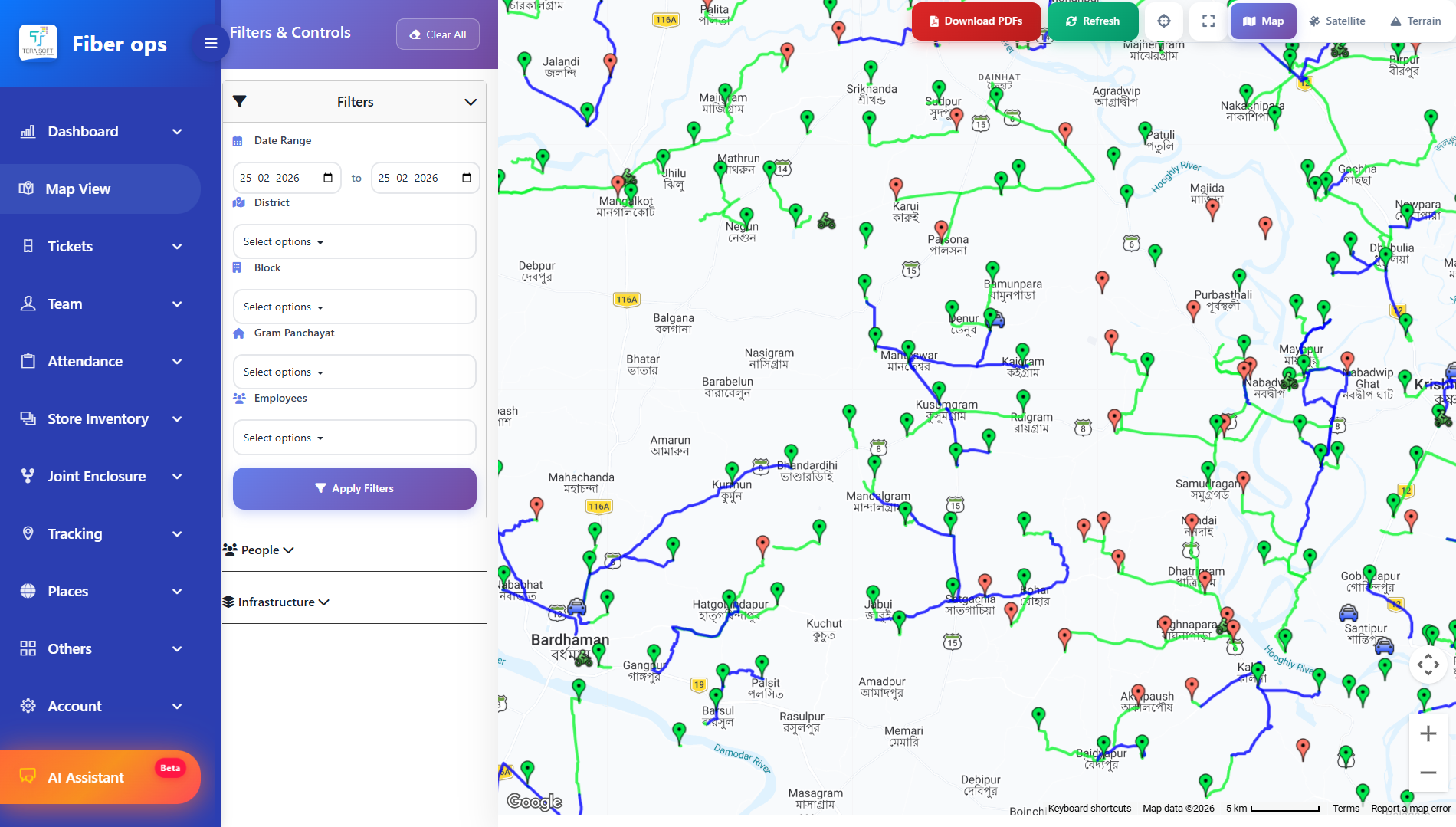Toggle fullscreen map view icon
This screenshot has width=1456, height=827.
pyautogui.click(x=1208, y=21)
